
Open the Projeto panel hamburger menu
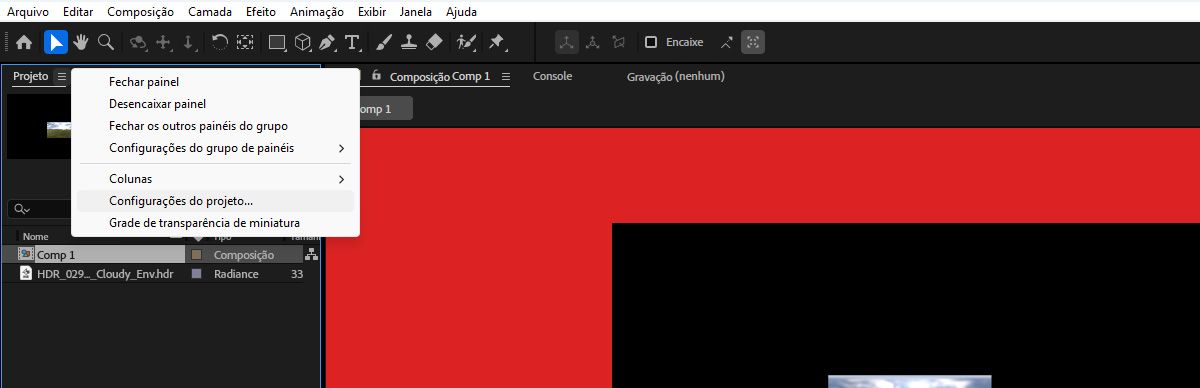click(x=61, y=77)
